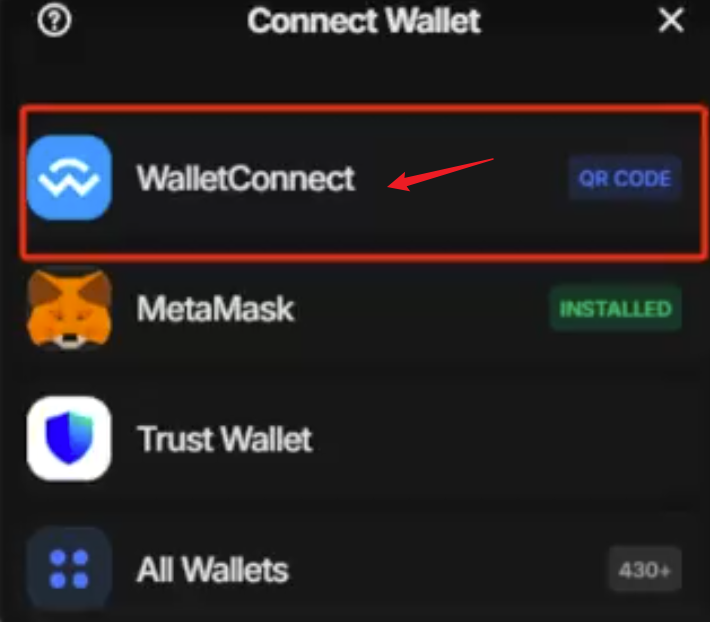
Task: Choose the MetaMask wallet name
Action: 216,309
